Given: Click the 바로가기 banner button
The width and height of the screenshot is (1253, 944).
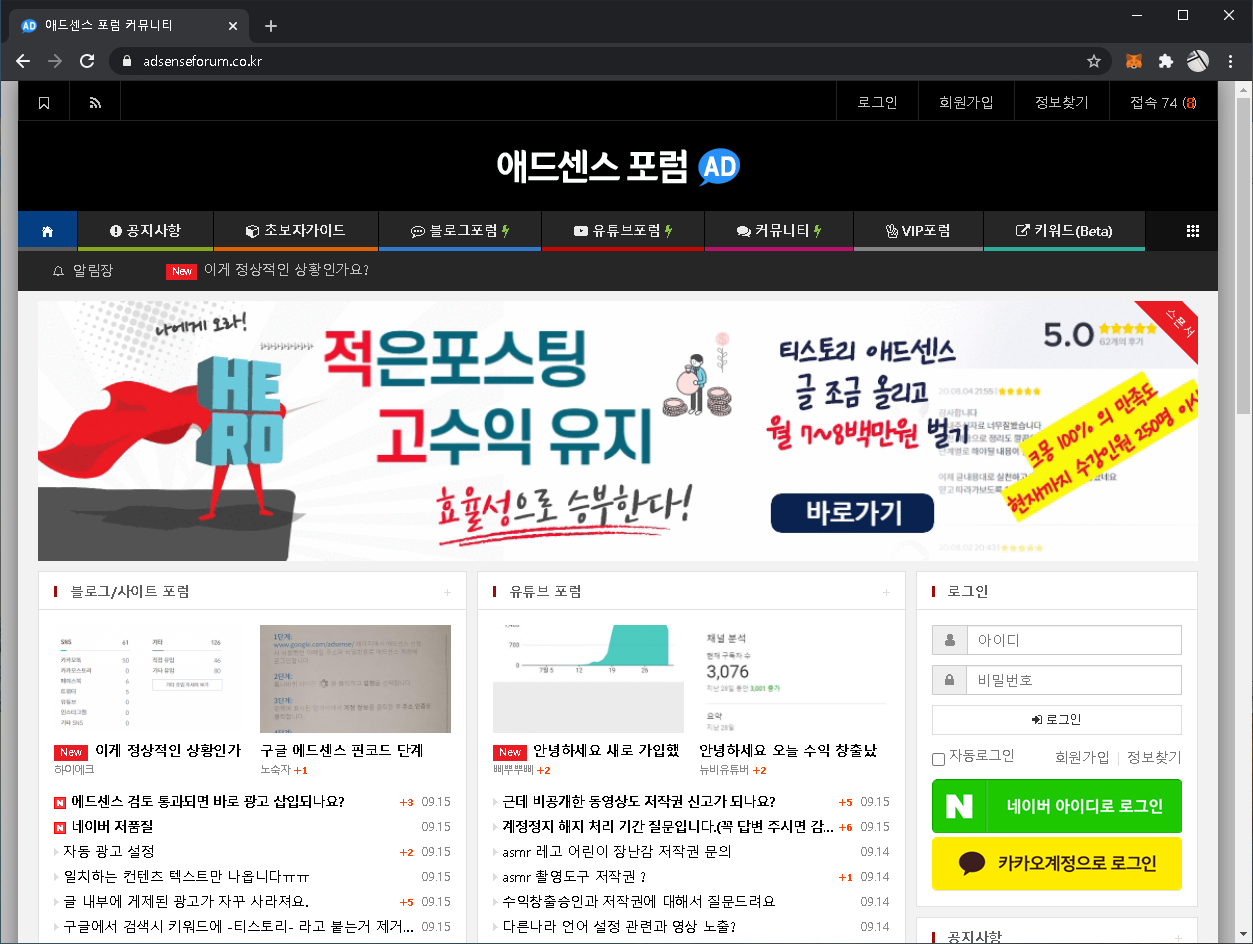Looking at the screenshot, I should click(852, 514).
